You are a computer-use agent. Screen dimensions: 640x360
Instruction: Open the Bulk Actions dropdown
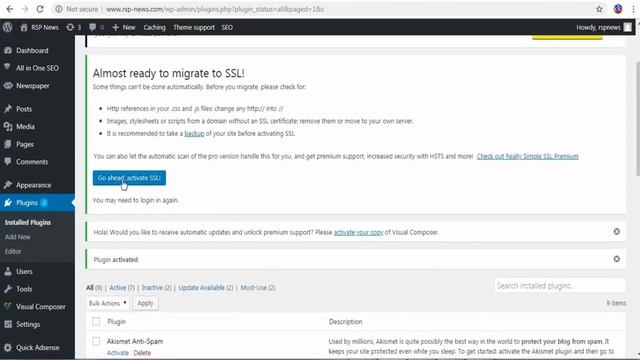coord(108,303)
